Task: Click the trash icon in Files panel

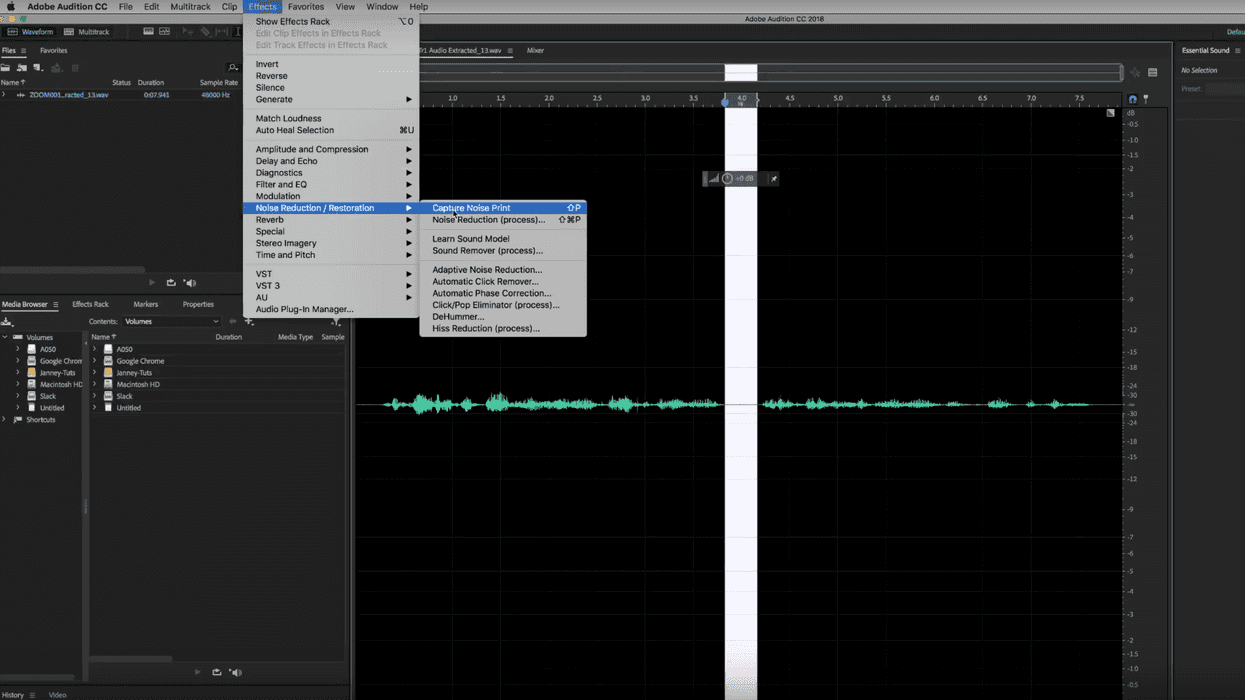Action: pyautogui.click(x=75, y=68)
